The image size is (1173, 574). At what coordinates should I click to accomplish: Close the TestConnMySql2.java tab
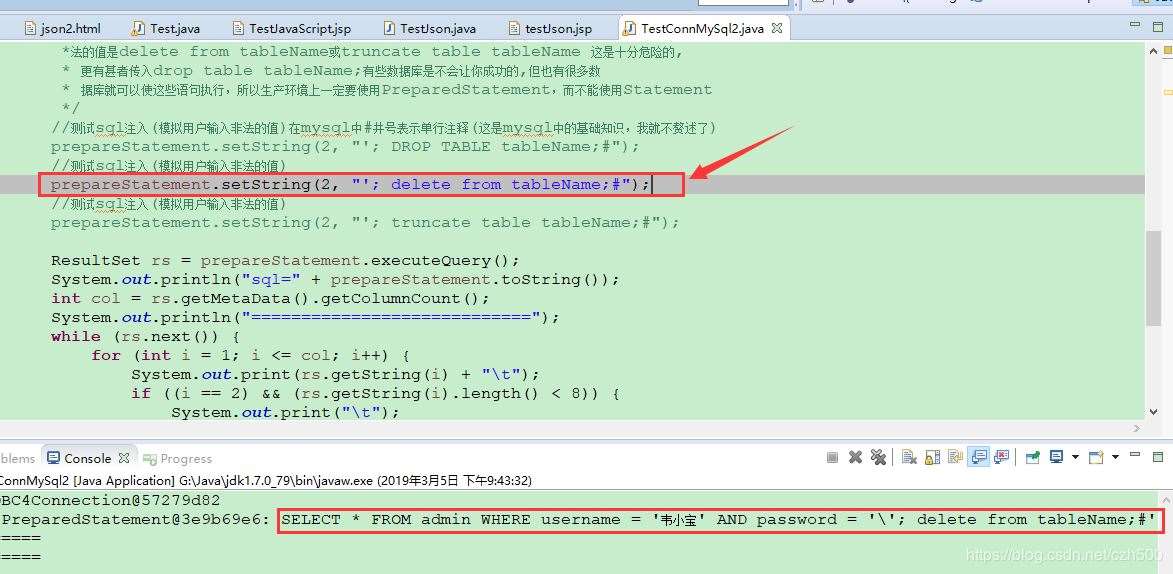[x=777, y=28]
